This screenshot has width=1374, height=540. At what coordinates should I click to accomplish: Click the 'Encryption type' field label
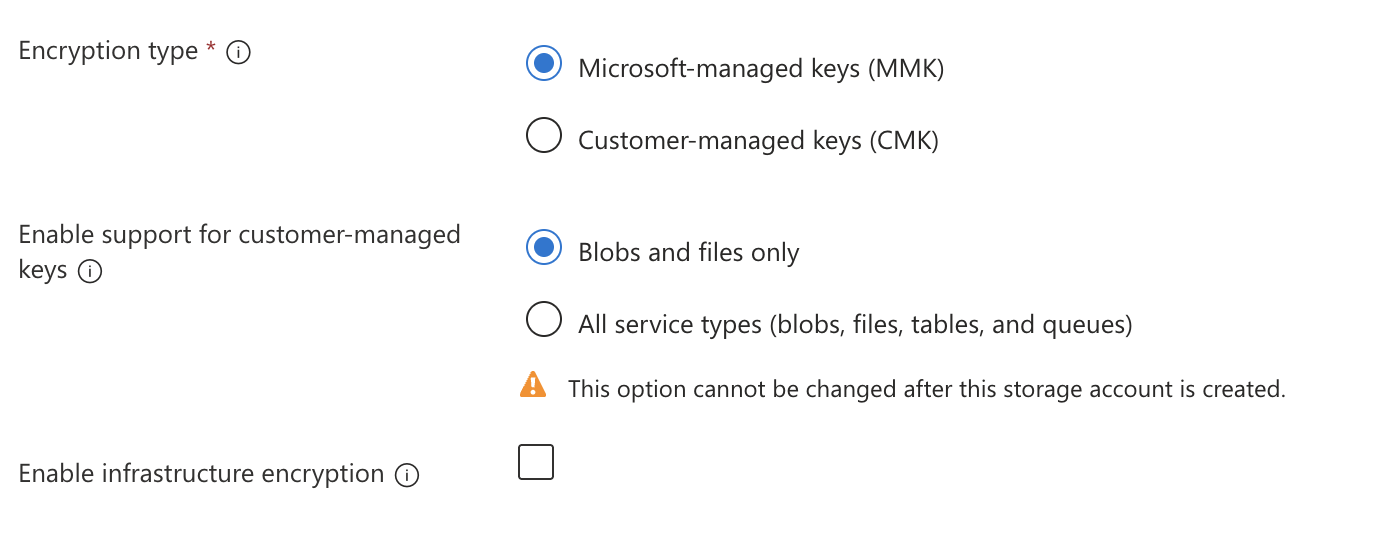pos(108,51)
